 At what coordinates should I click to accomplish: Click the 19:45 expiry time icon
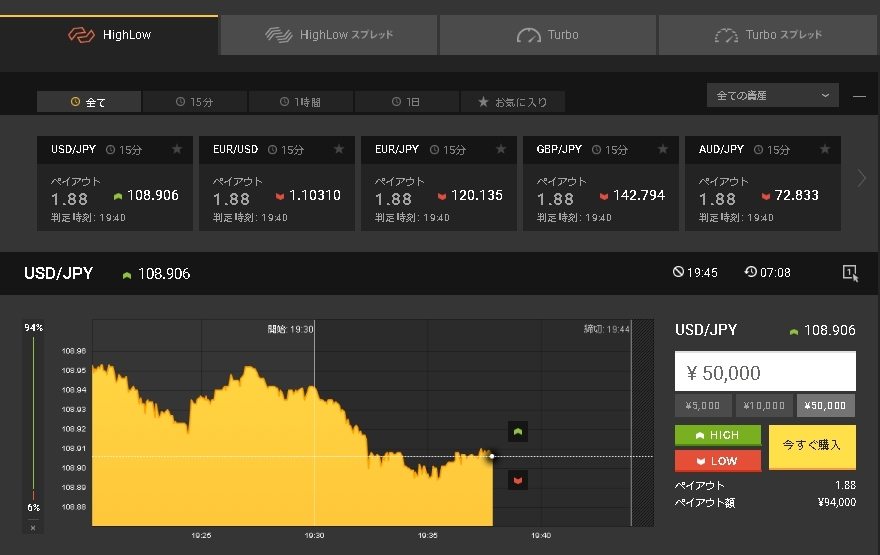[x=678, y=272]
